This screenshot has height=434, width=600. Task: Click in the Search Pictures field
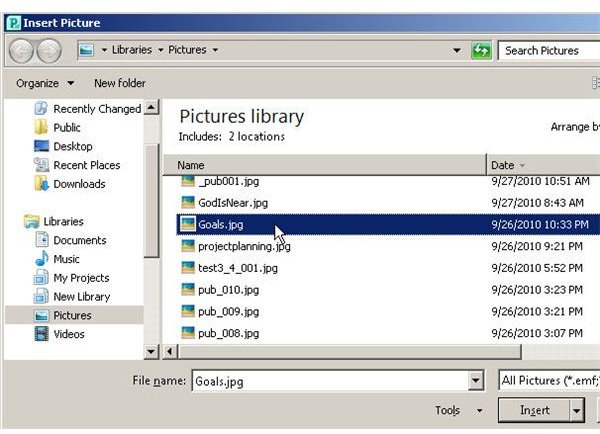(549, 51)
